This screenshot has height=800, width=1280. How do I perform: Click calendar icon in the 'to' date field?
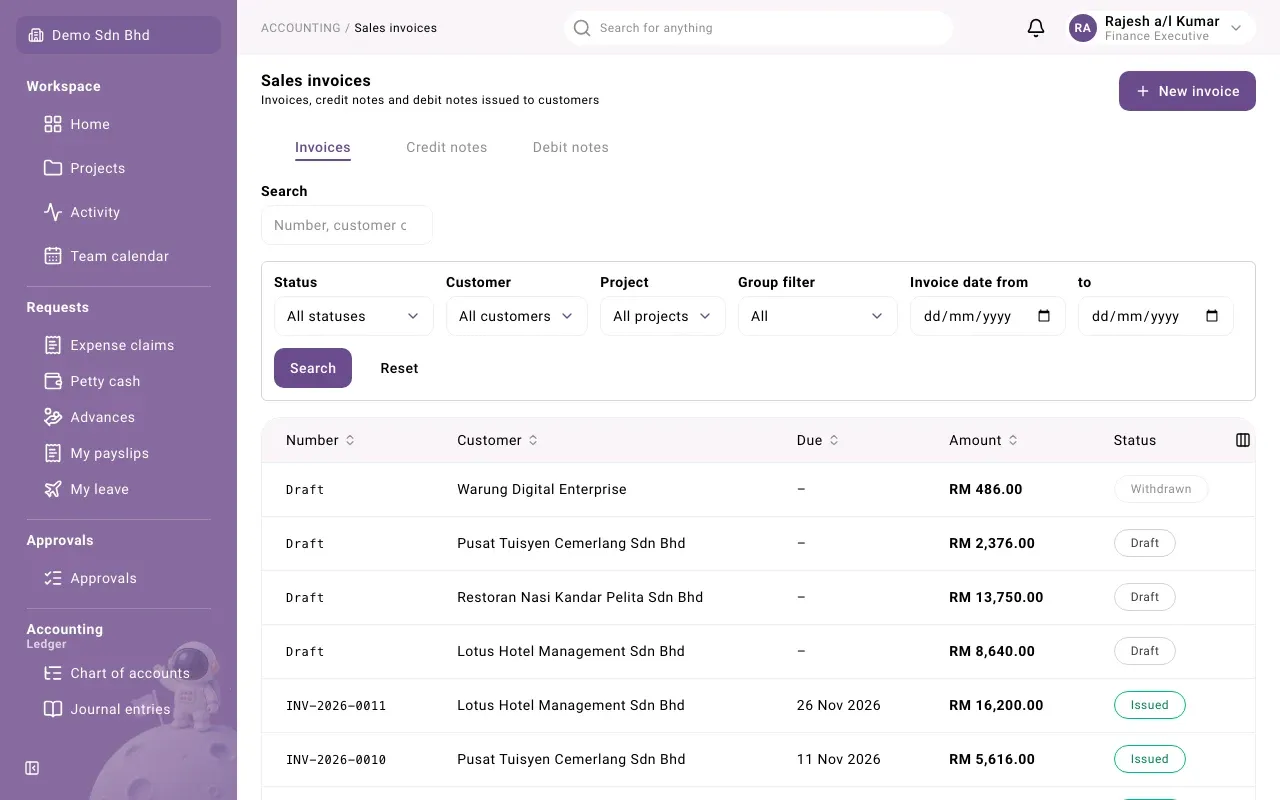(x=1212, y=316)
